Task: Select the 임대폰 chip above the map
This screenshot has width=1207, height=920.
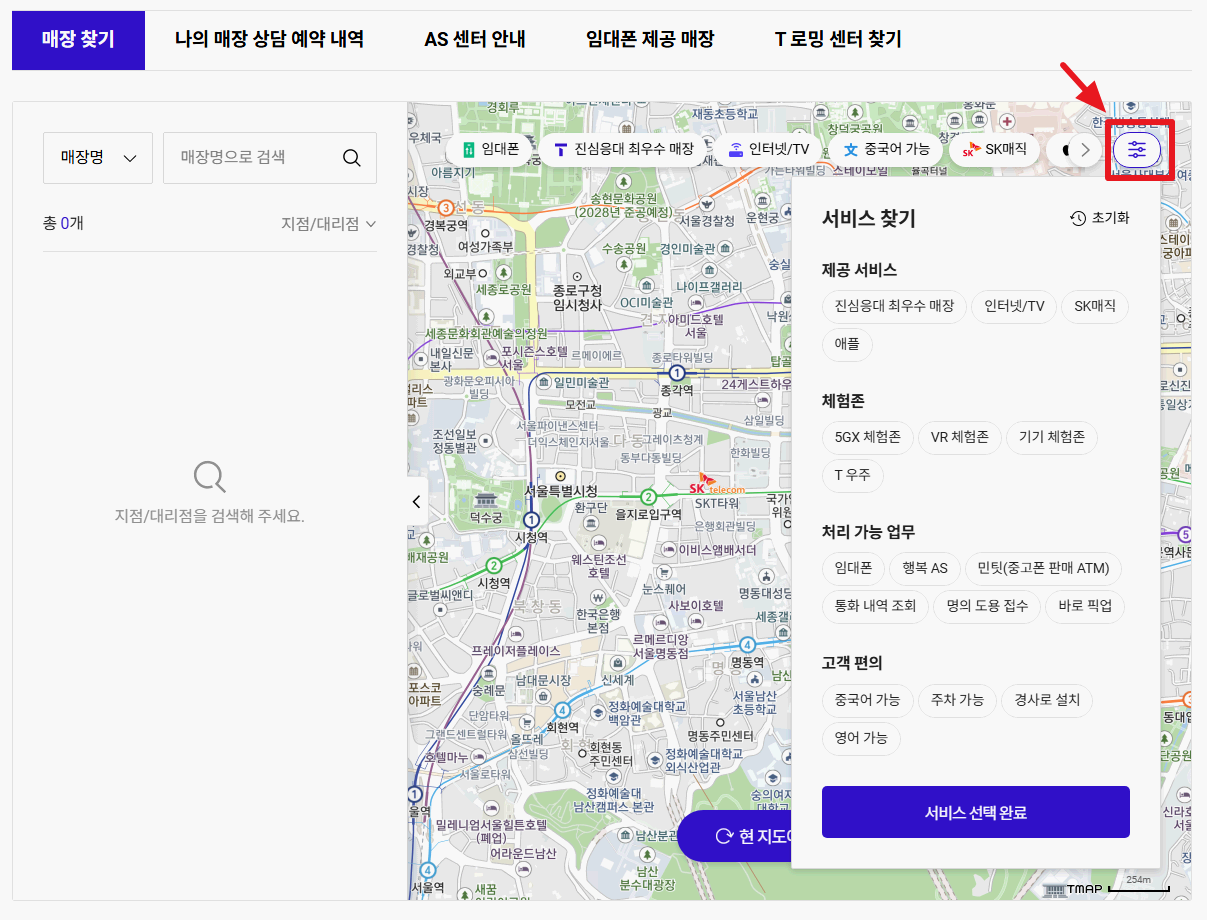Action: coord(491,150)
